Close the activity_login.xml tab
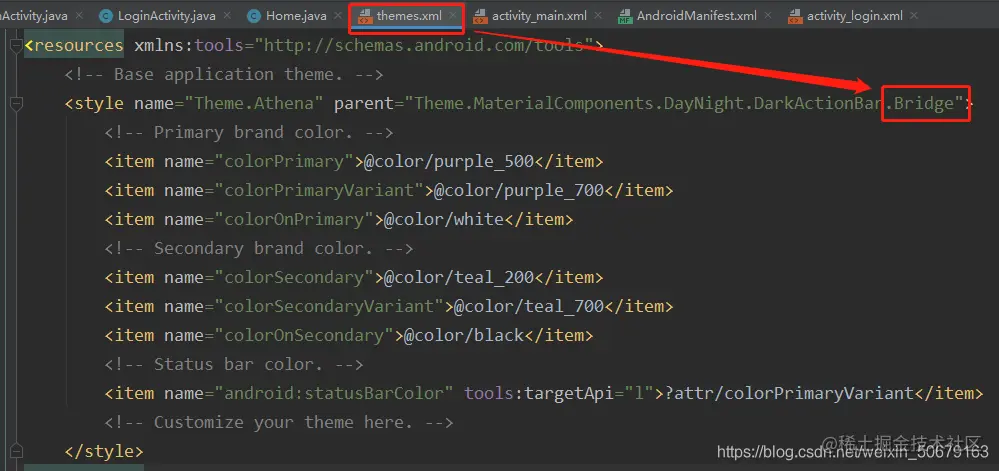The height and width of the screenshot is (471, 999). (x=916, y=15)
